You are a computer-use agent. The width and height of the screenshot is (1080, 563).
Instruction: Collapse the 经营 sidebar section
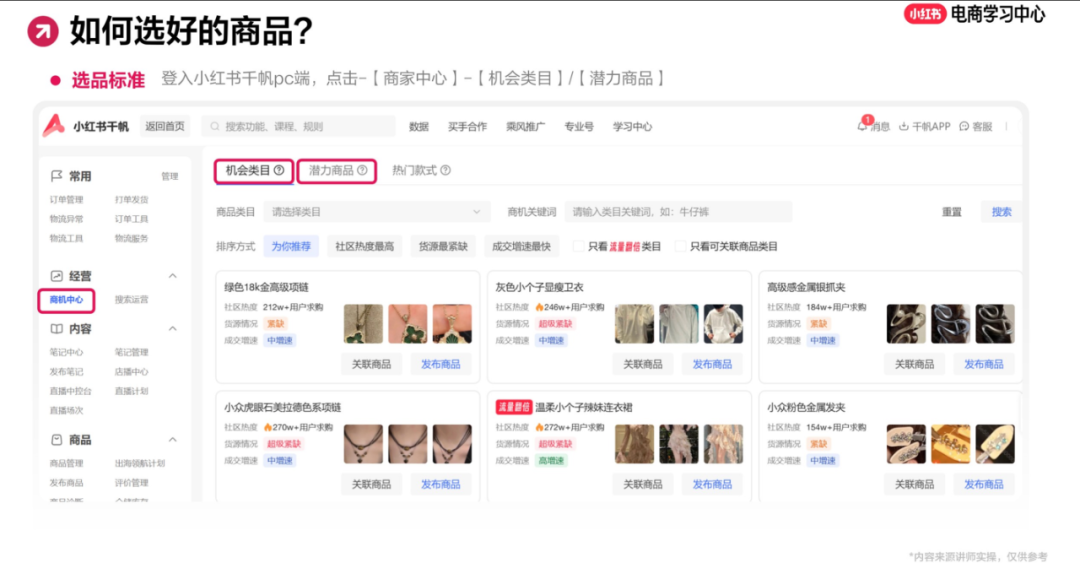pyautogui.click(x=173, y=276)
